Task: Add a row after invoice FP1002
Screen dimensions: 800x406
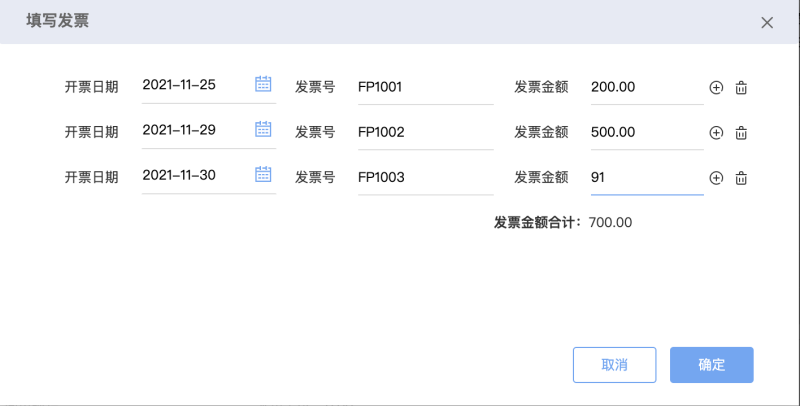Action: (x=716, y=133)
